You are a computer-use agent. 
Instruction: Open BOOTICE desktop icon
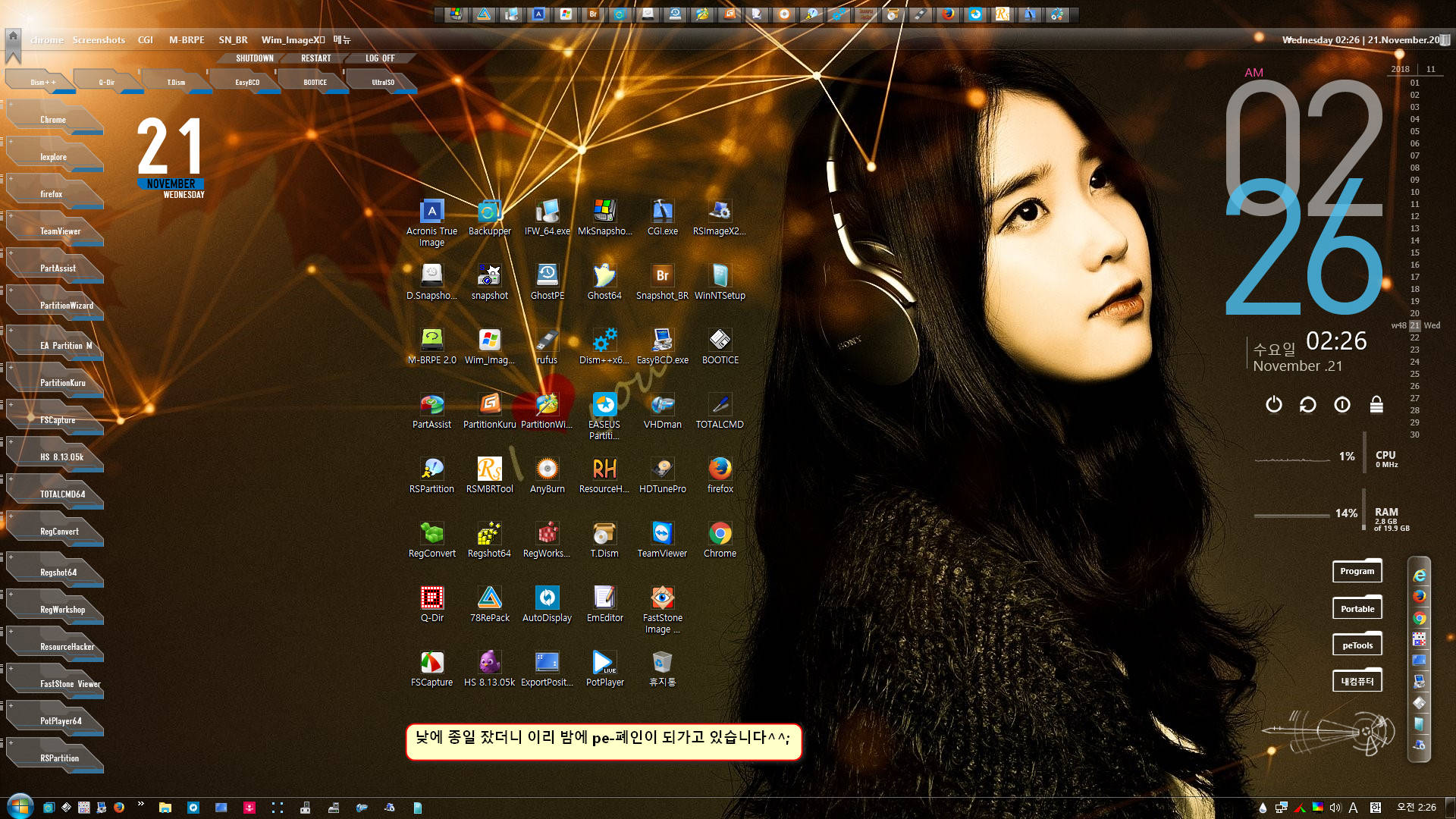[x=720, y=347]
